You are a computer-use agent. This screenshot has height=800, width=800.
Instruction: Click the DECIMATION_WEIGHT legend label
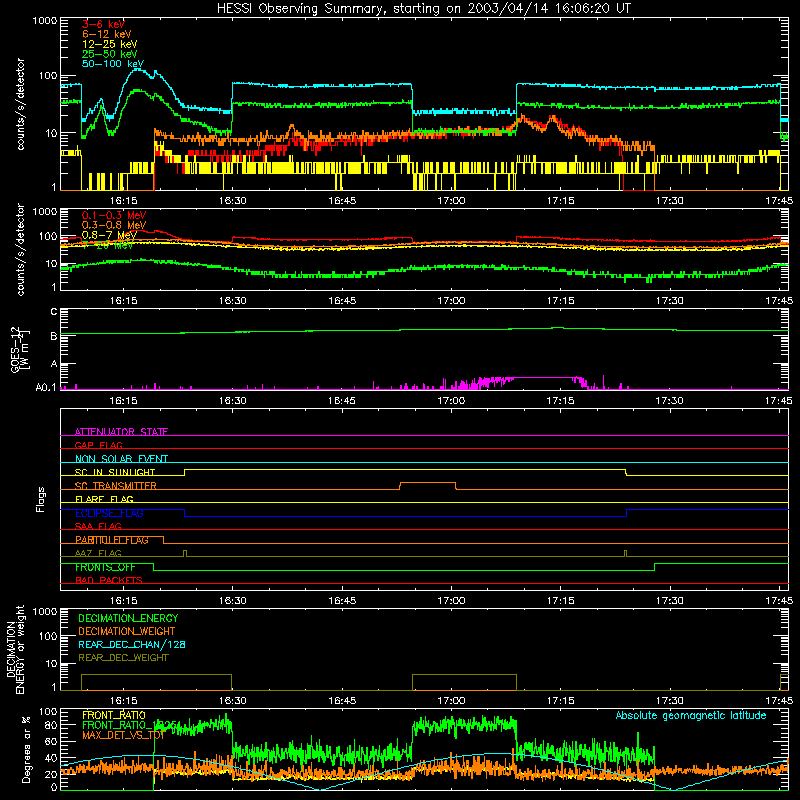[x=127, y=631]
